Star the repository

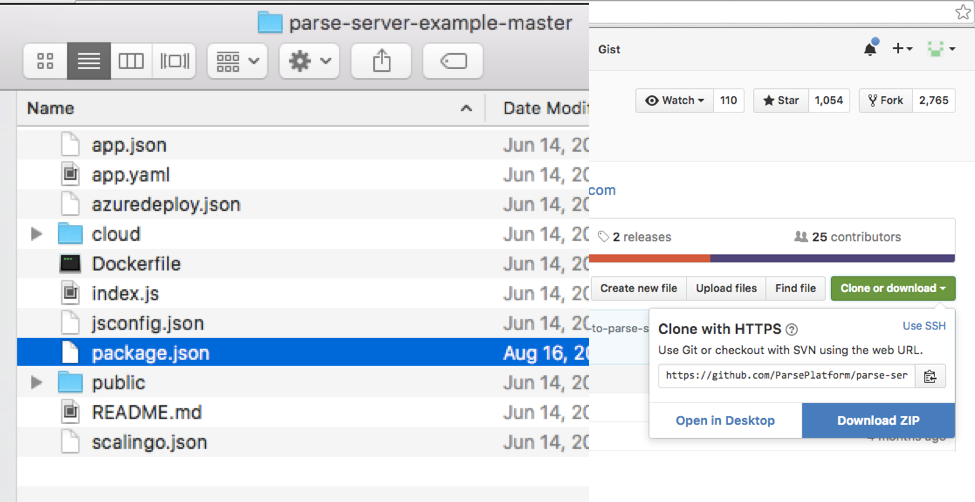(781, 100)
